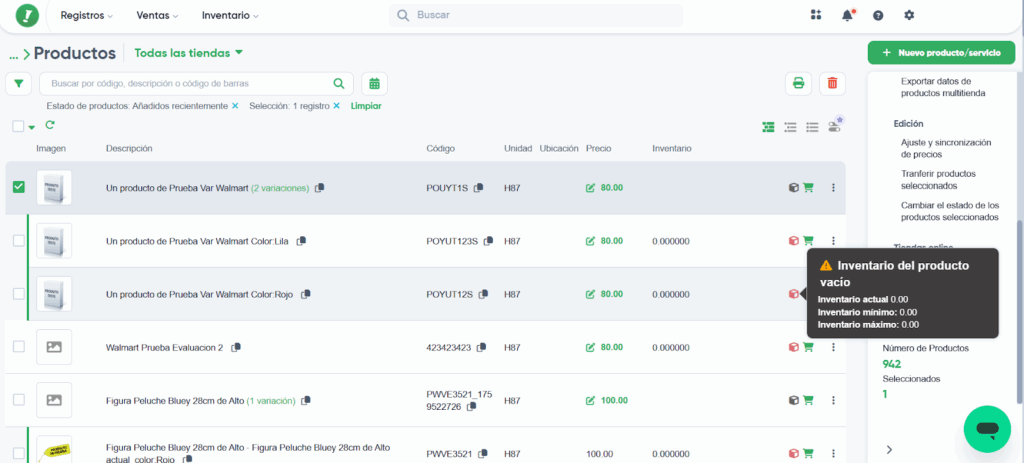This screenshot has width=1024, height=463.
Task: Click the red trash delete icon
Action: click(x=832, y=84)
